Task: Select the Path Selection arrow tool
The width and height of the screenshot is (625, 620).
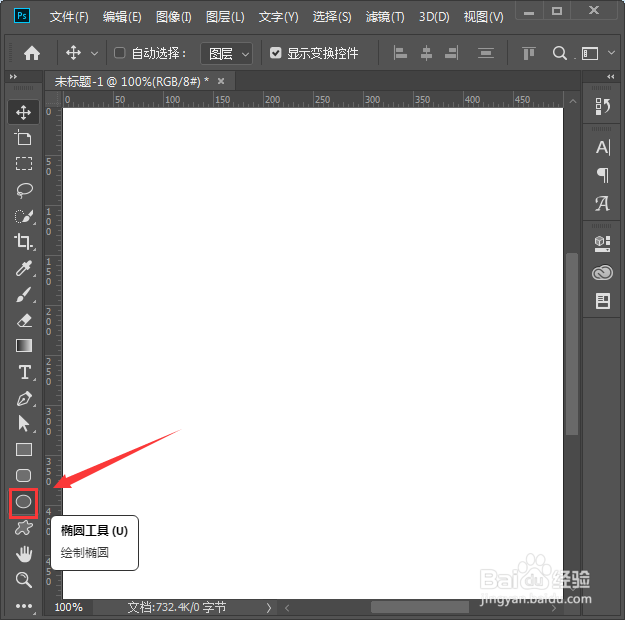Action: click(x=24, y=423)
